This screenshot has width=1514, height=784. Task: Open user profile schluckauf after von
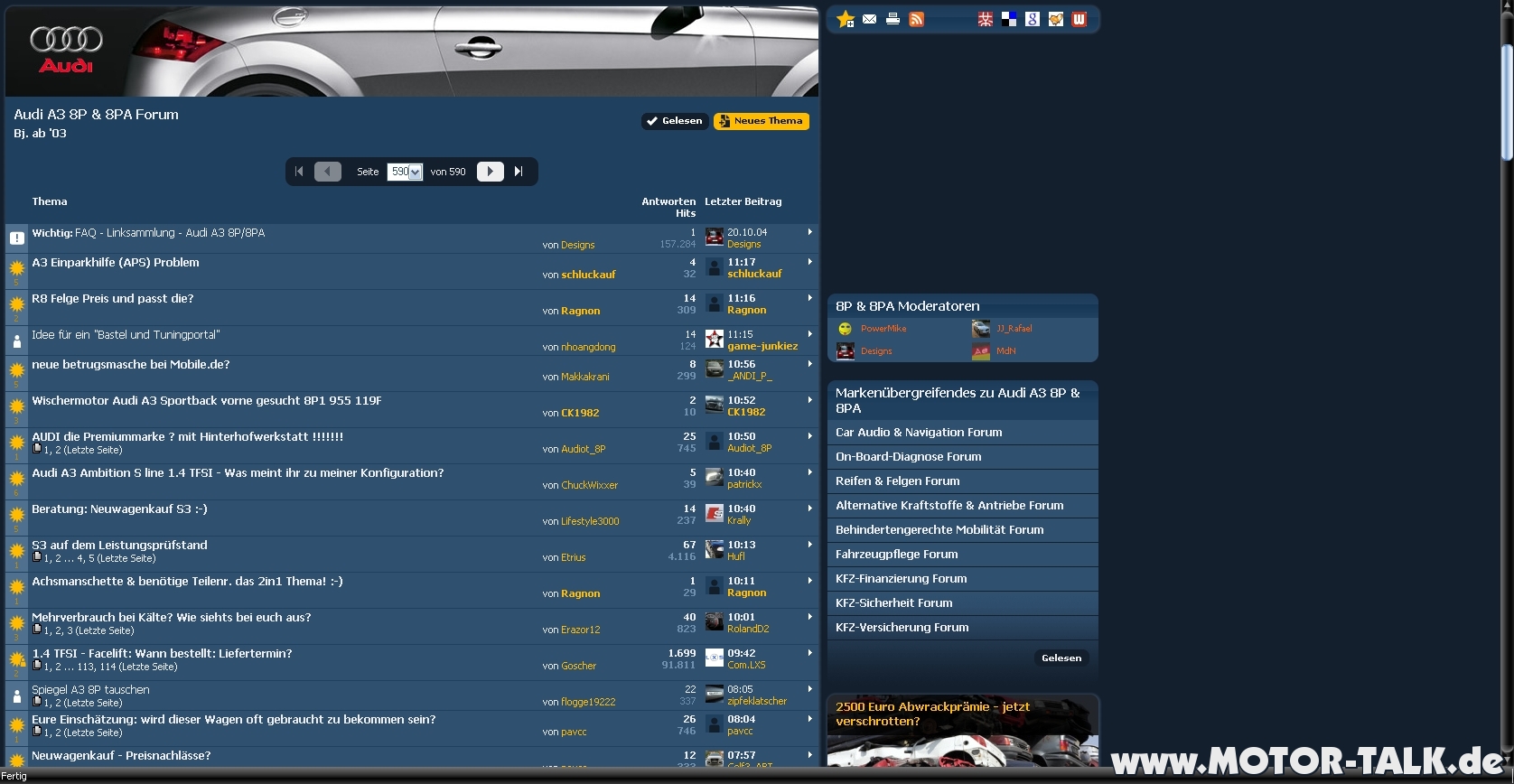click(x=588, y=275)
